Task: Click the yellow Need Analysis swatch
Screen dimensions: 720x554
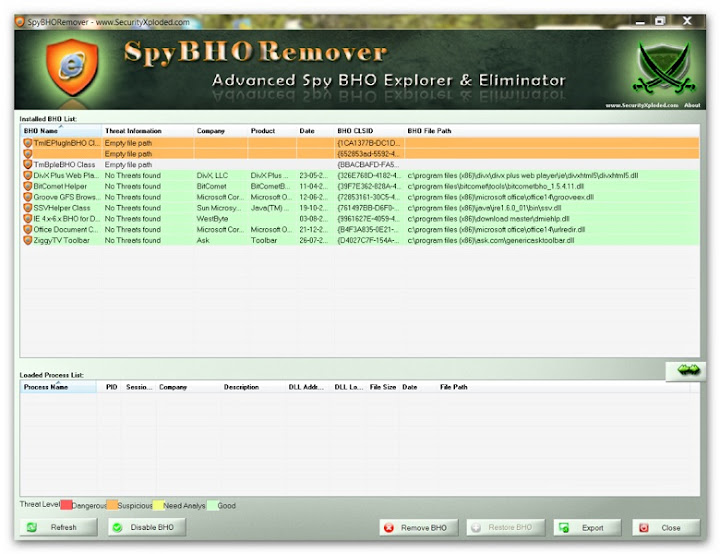Action: (158, 505)
